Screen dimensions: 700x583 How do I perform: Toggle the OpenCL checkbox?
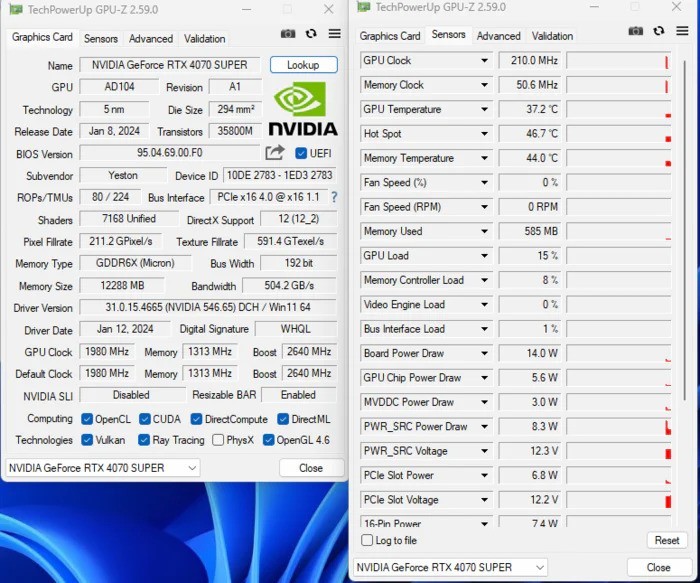pos(87,419)
